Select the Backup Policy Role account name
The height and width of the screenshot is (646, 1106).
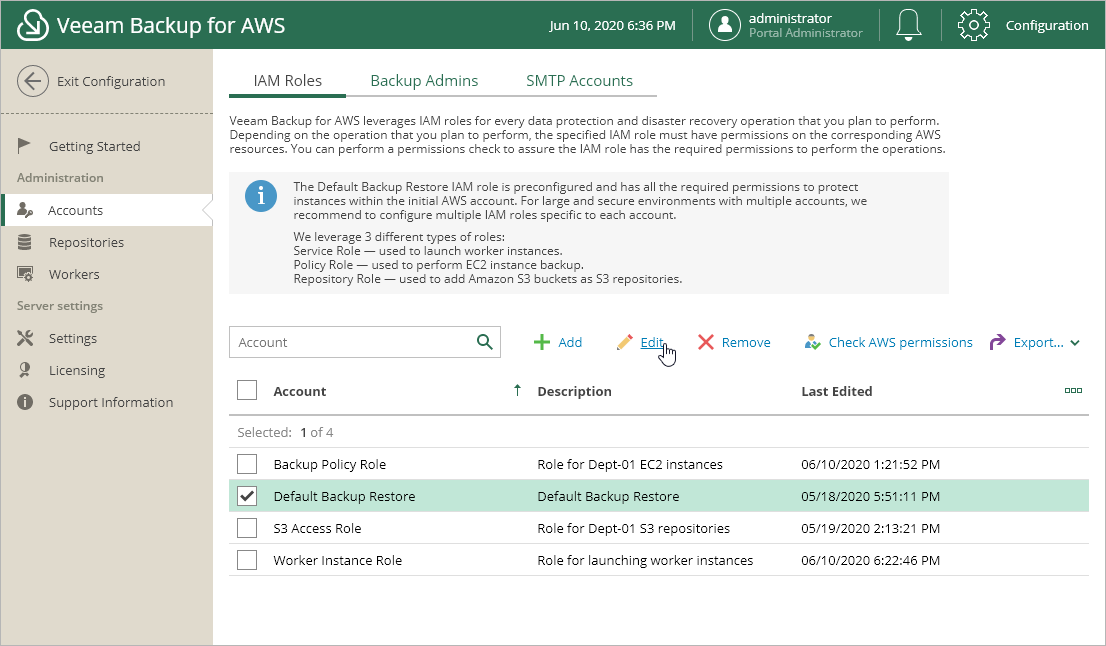click(329, 464)
